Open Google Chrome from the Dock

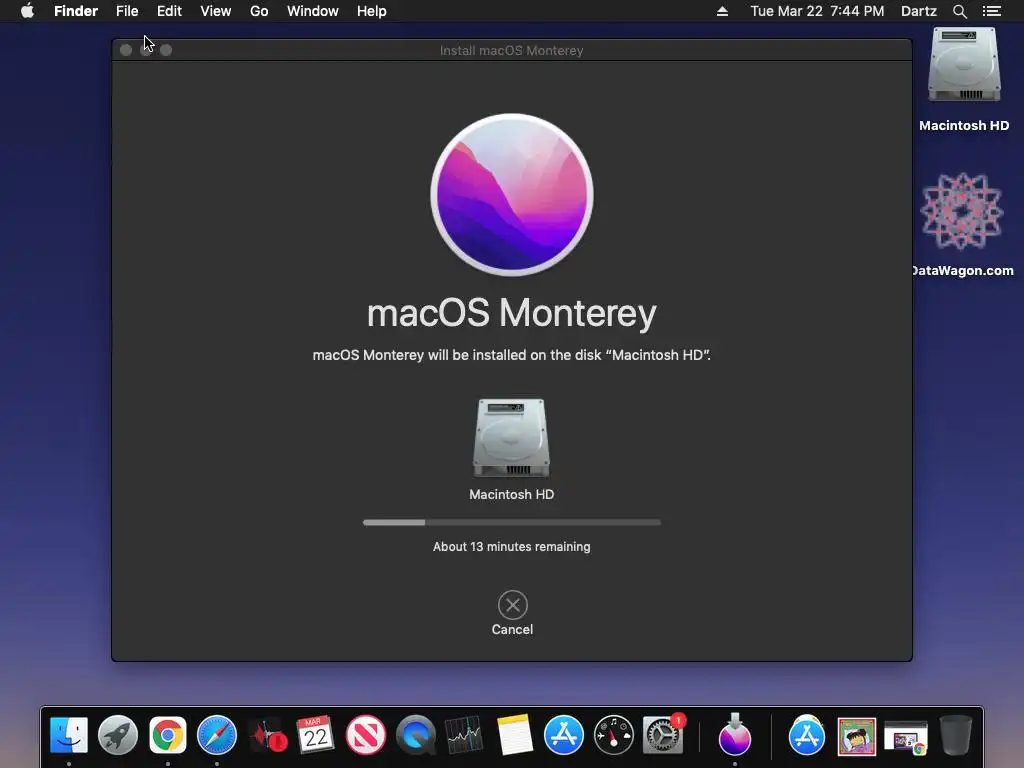coord(168,735)
